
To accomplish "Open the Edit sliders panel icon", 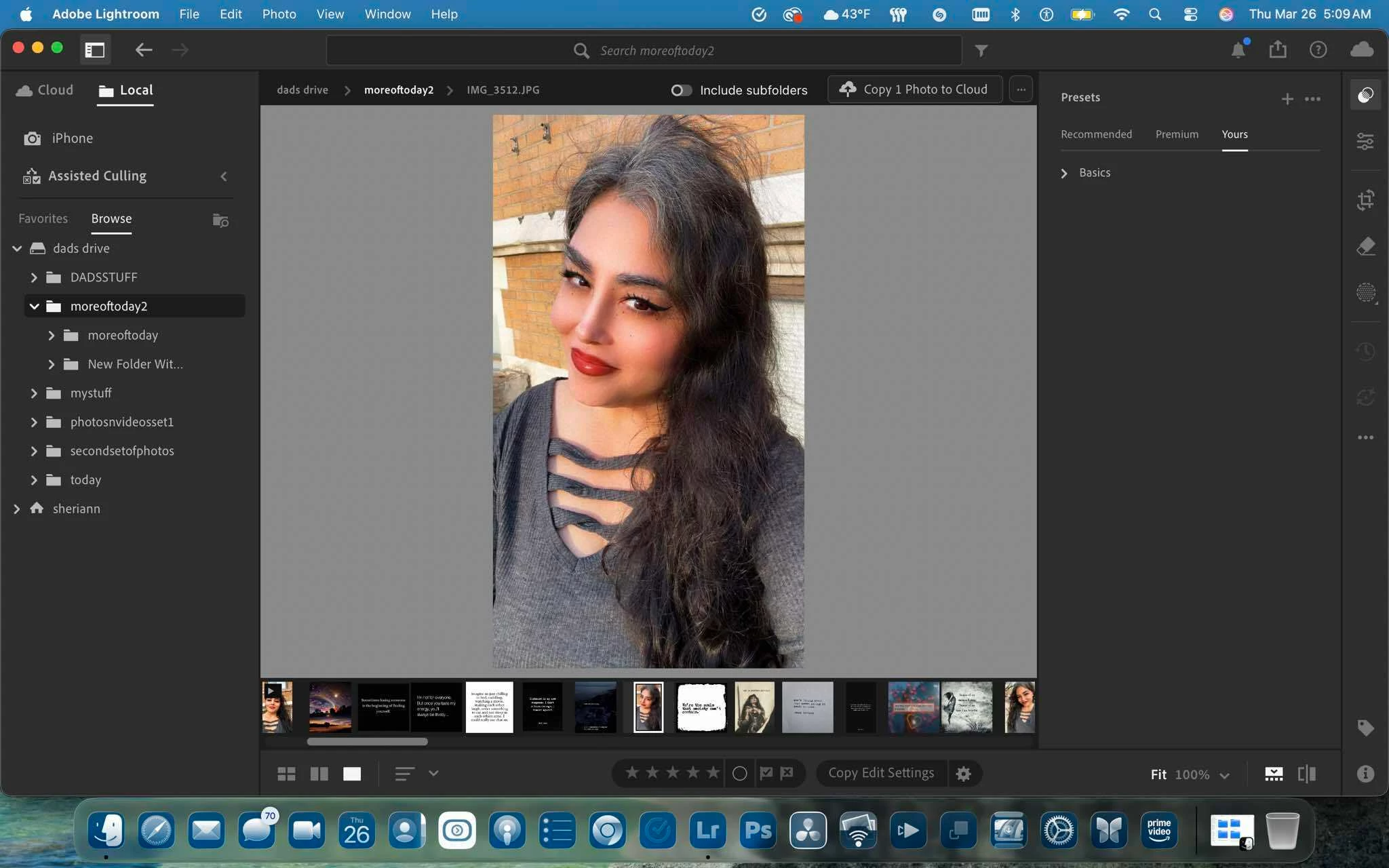I will click(x=1365, y=141).
